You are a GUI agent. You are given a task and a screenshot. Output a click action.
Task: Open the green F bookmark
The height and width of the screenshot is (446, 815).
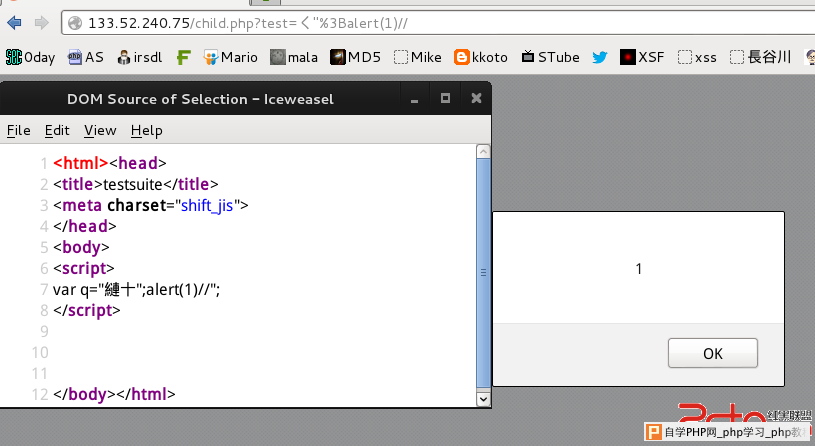coord(183,57)
